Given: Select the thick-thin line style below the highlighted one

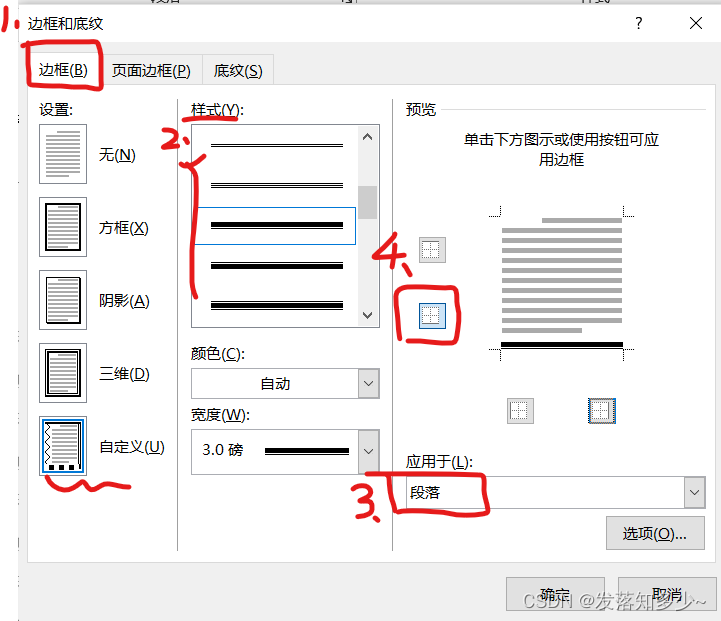Looking at the screenshot, I should click(x=276, y=266).
